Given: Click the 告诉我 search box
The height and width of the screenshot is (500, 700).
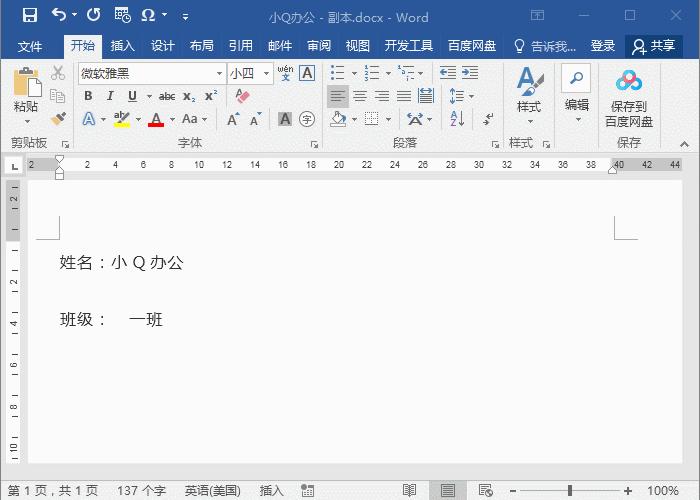Looking at the screenshot, I should coord(545,46).
